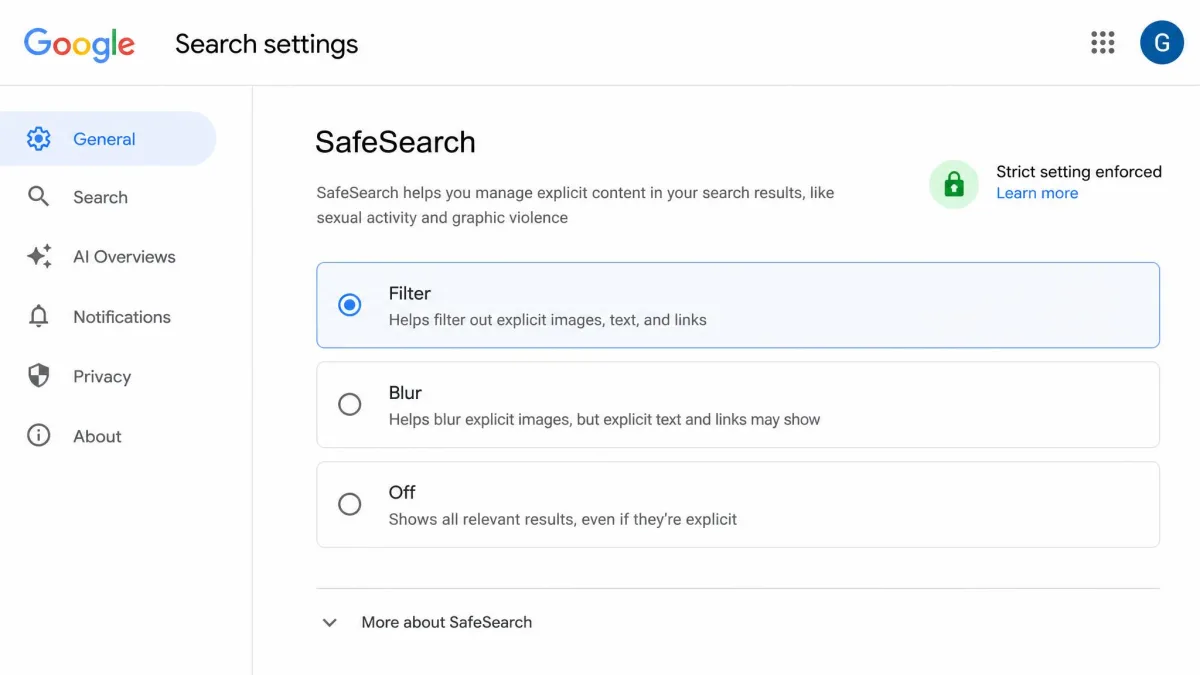1200x675 pixels.
Task: Click the Google logo
Action: point(79,44)
